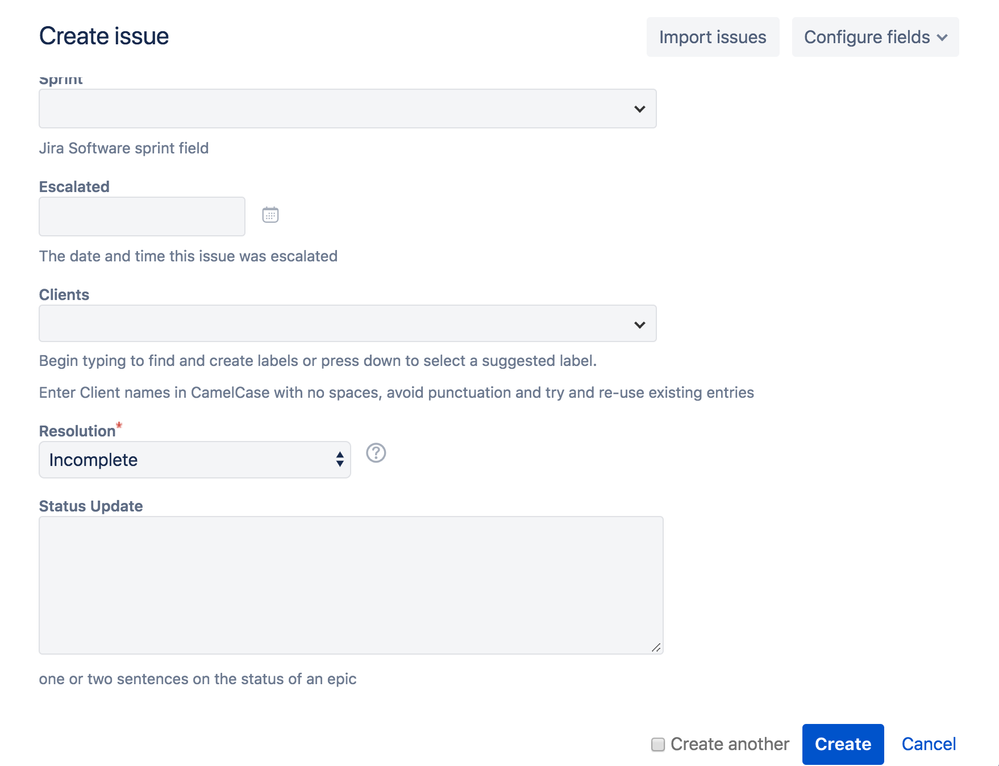This screenshot has width=999, height=766.
Task: Grab the Status Update resize handle
Action: click(656, 648)
